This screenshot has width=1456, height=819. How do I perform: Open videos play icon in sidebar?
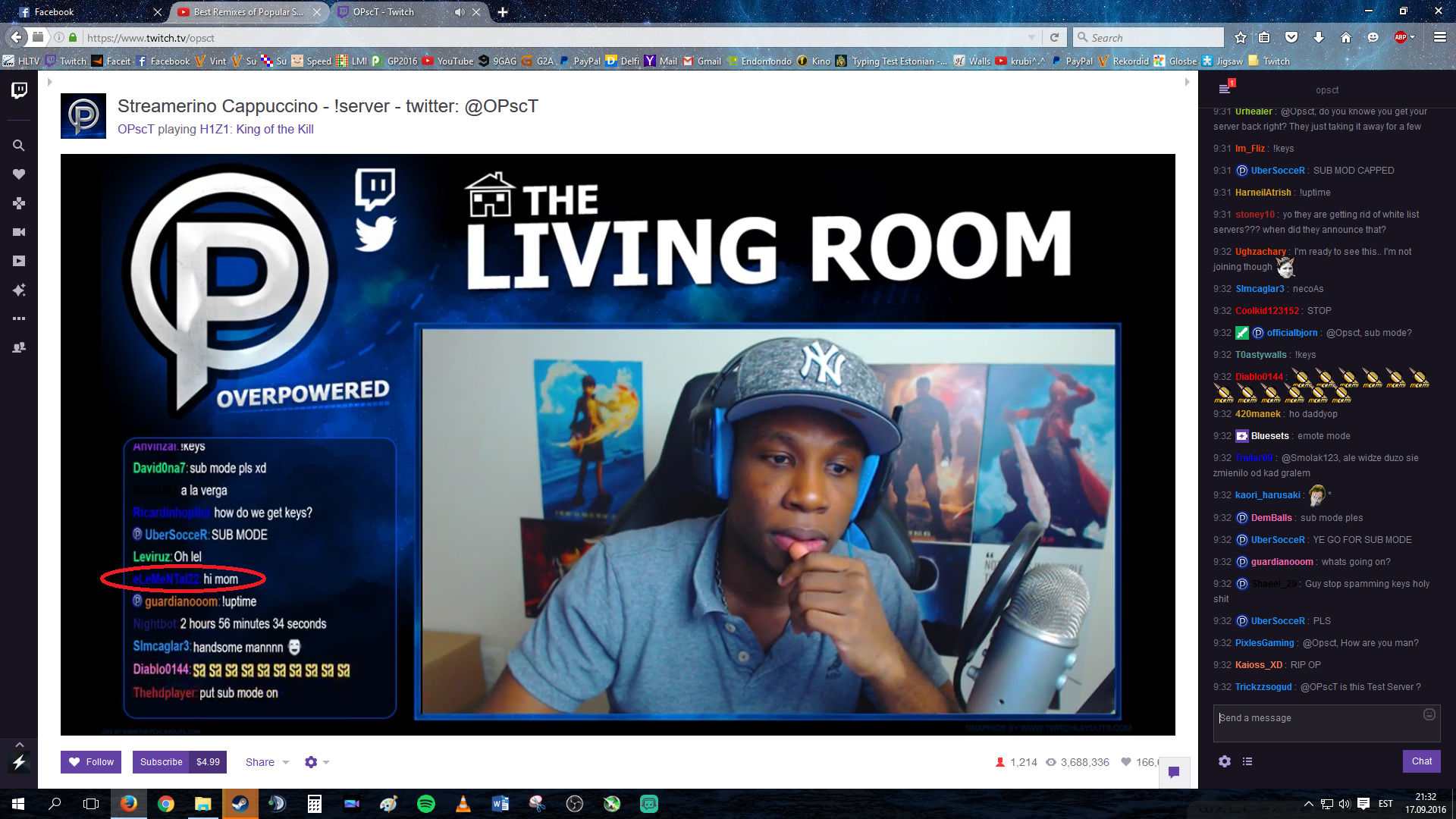pos(19,261)
